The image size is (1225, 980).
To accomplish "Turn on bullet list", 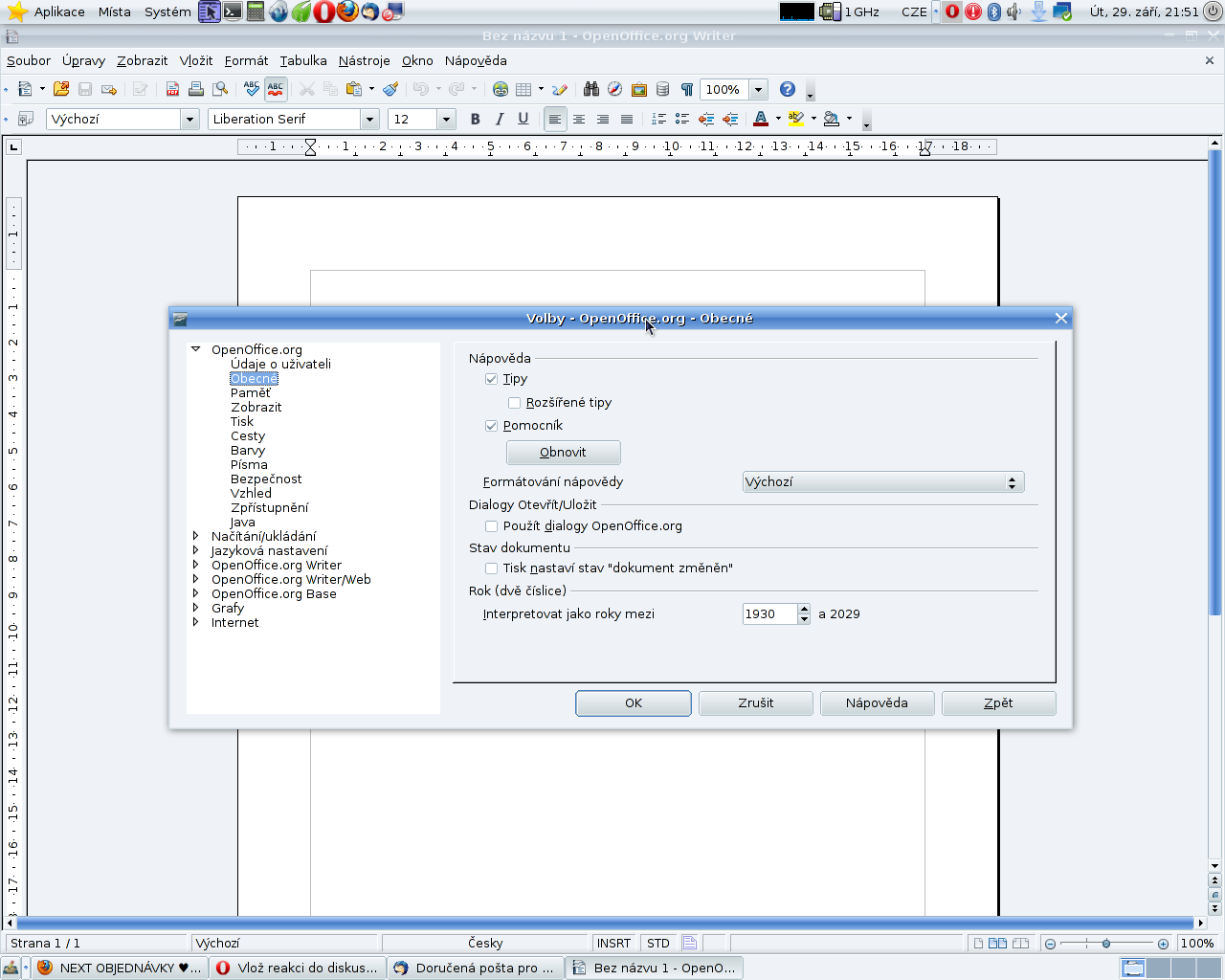I will pos(682,119).
